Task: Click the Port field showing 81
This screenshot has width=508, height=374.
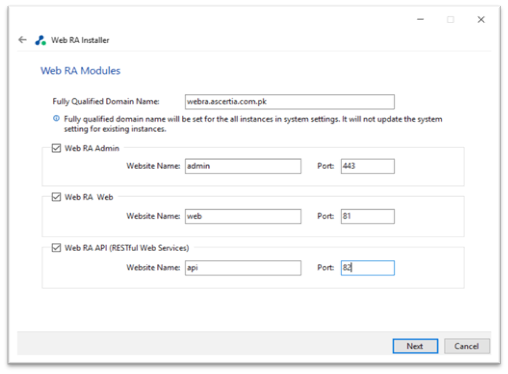Action: [368, 216]
